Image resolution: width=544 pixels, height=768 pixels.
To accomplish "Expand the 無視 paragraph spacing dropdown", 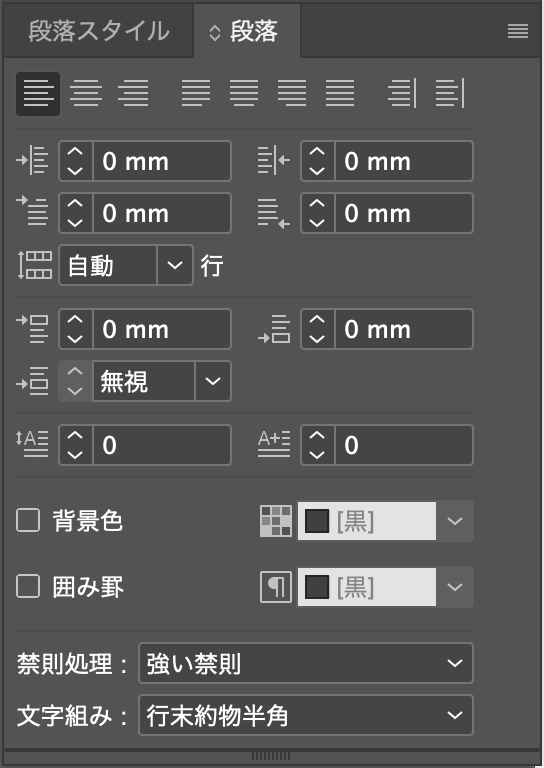I will [213, 381].
